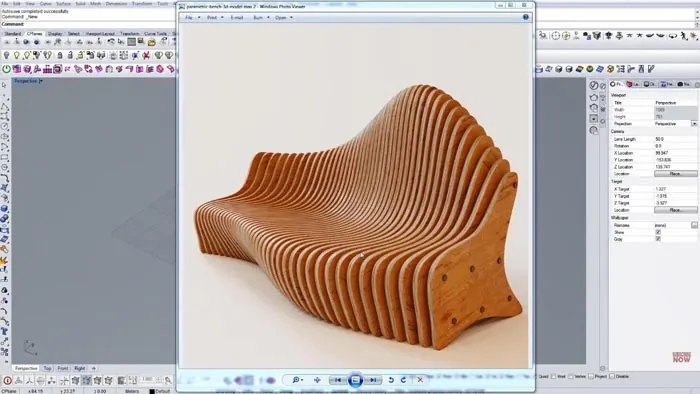
Task: Rotate the image counterclockwise in Photo Viewer
Action: (x=391, y=380)
